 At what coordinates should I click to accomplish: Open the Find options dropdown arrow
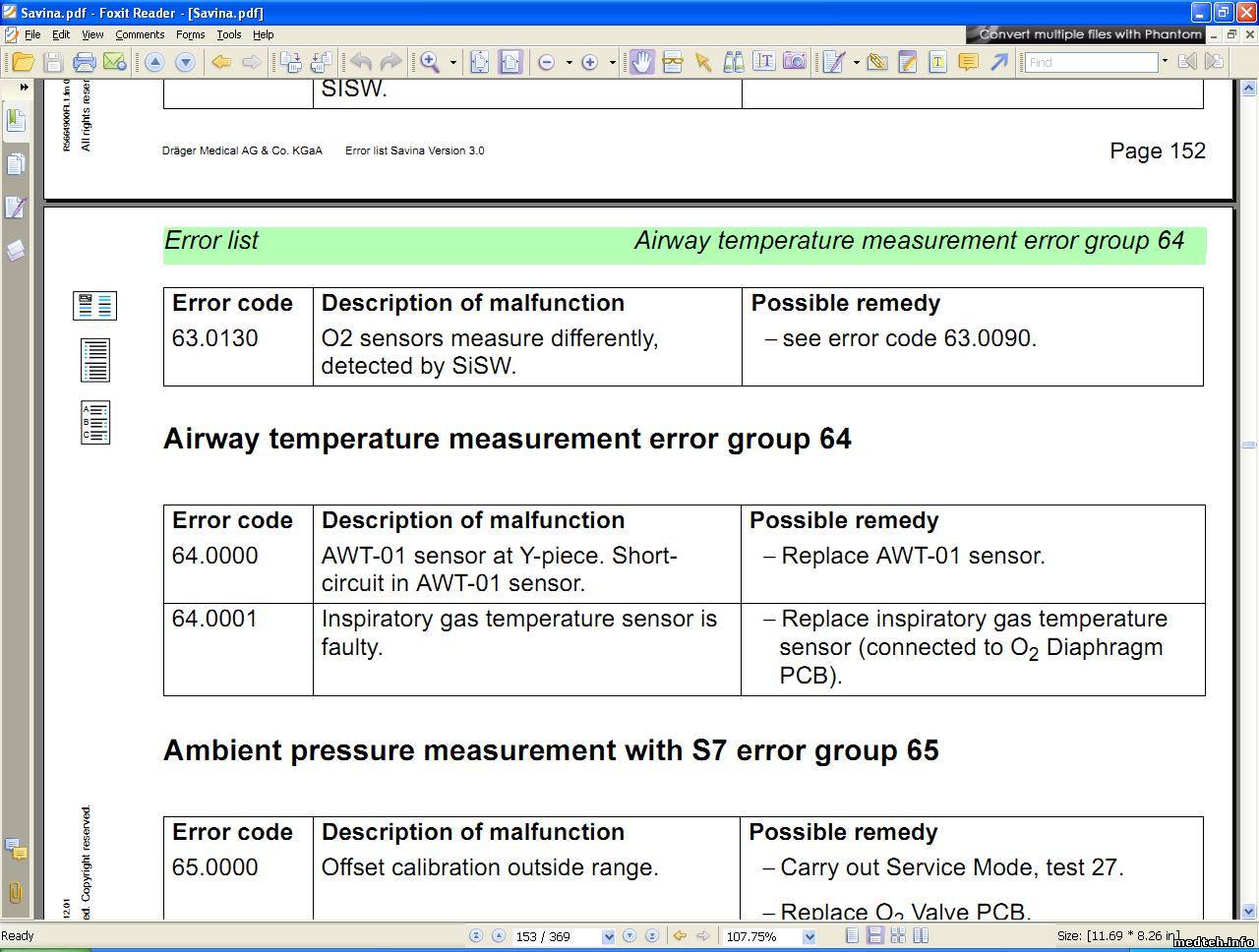[x=1165, y=62]
